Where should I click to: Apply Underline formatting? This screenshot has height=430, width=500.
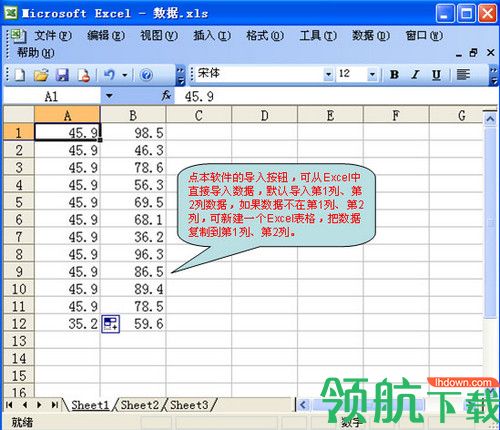tap(436, 74)
